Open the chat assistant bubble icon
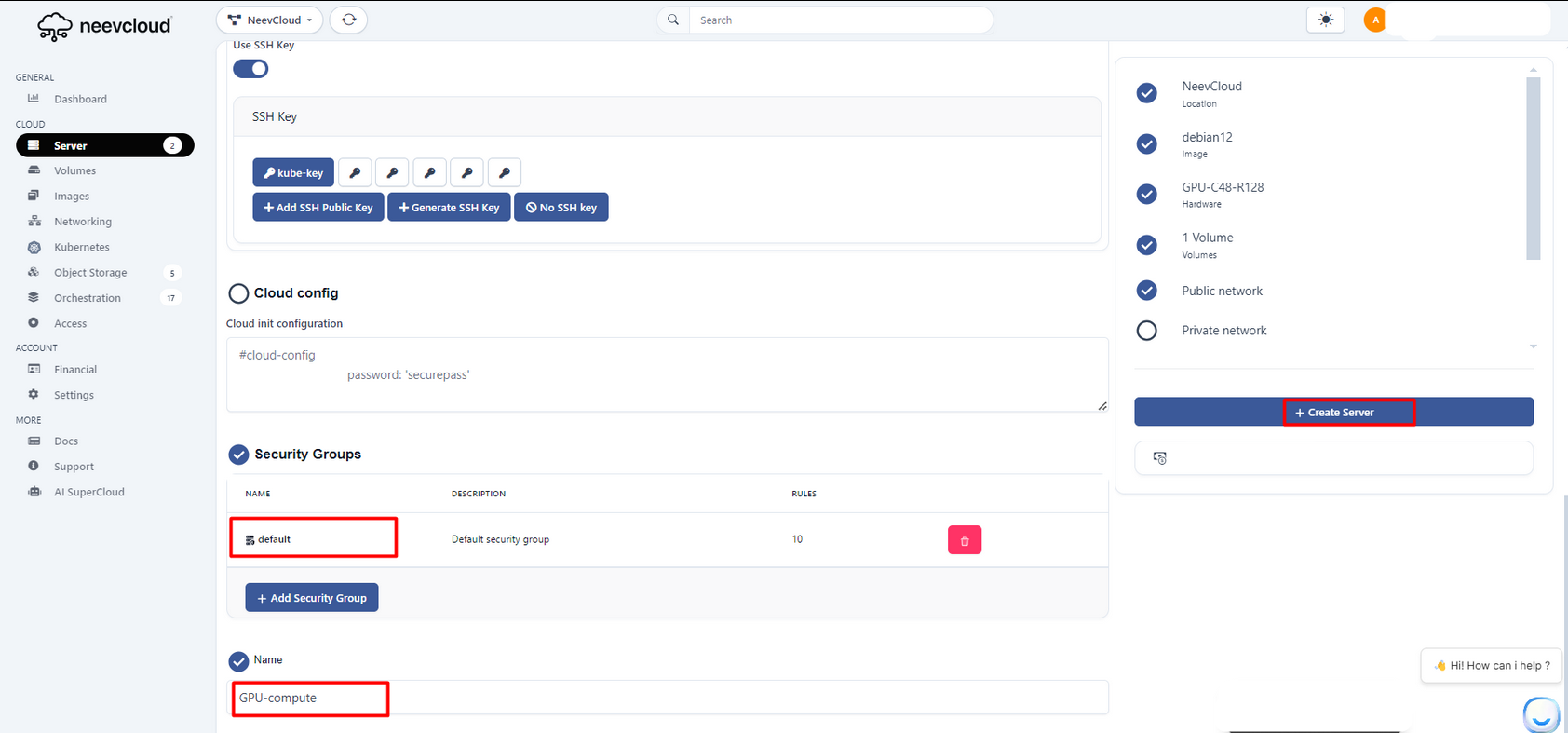Viewport: 1568px width, 733px height. click(x=1541, y=713)
